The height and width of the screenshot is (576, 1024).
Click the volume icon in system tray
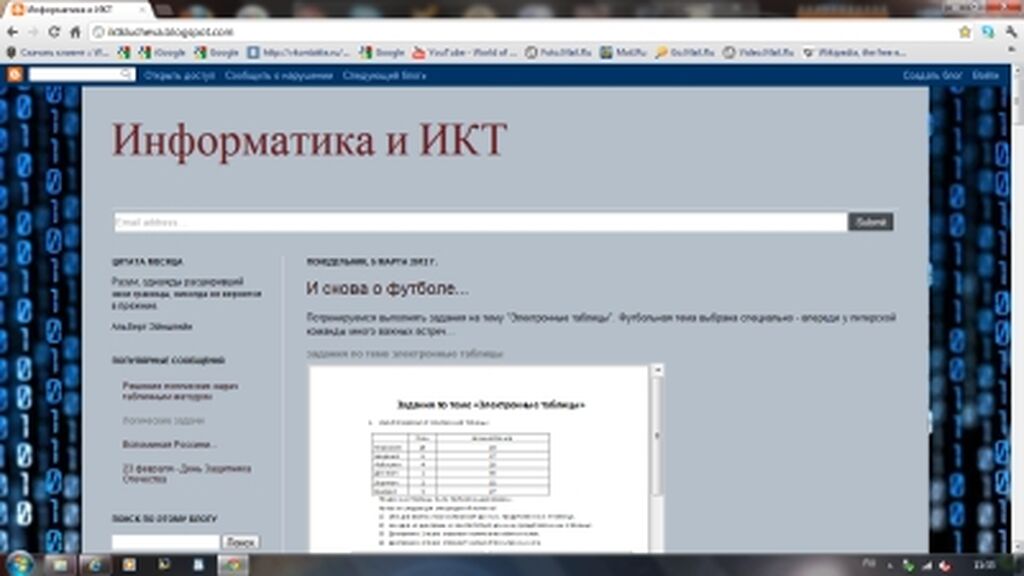coord(943,565)
